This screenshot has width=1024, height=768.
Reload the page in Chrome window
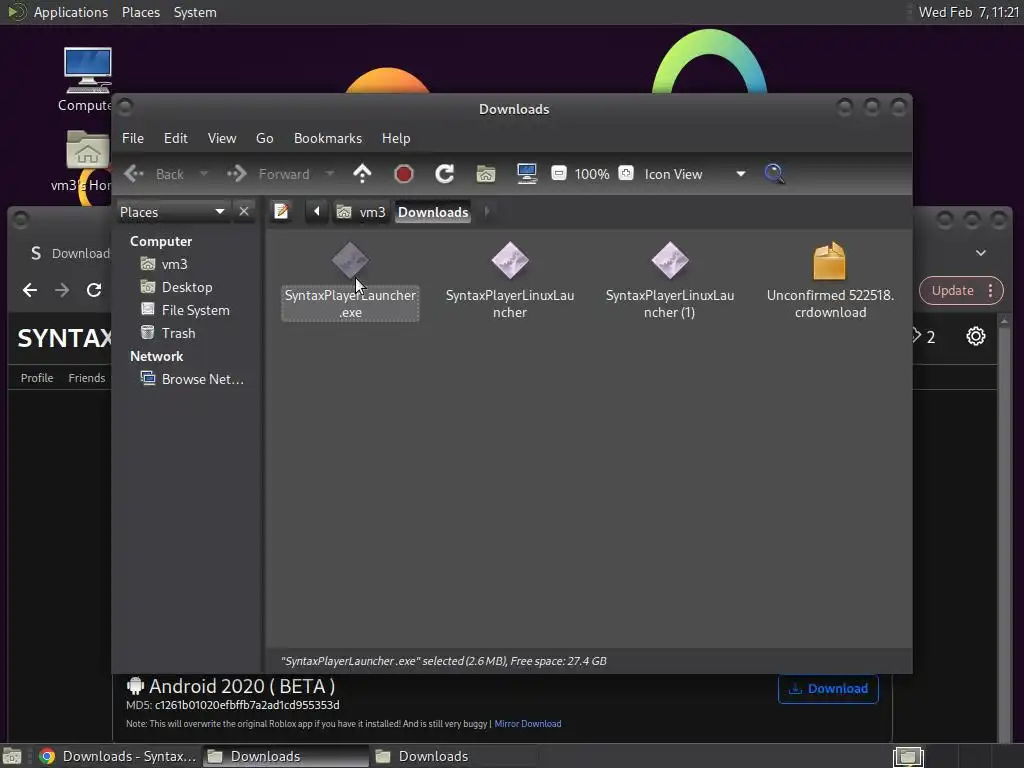click(94, 290)
